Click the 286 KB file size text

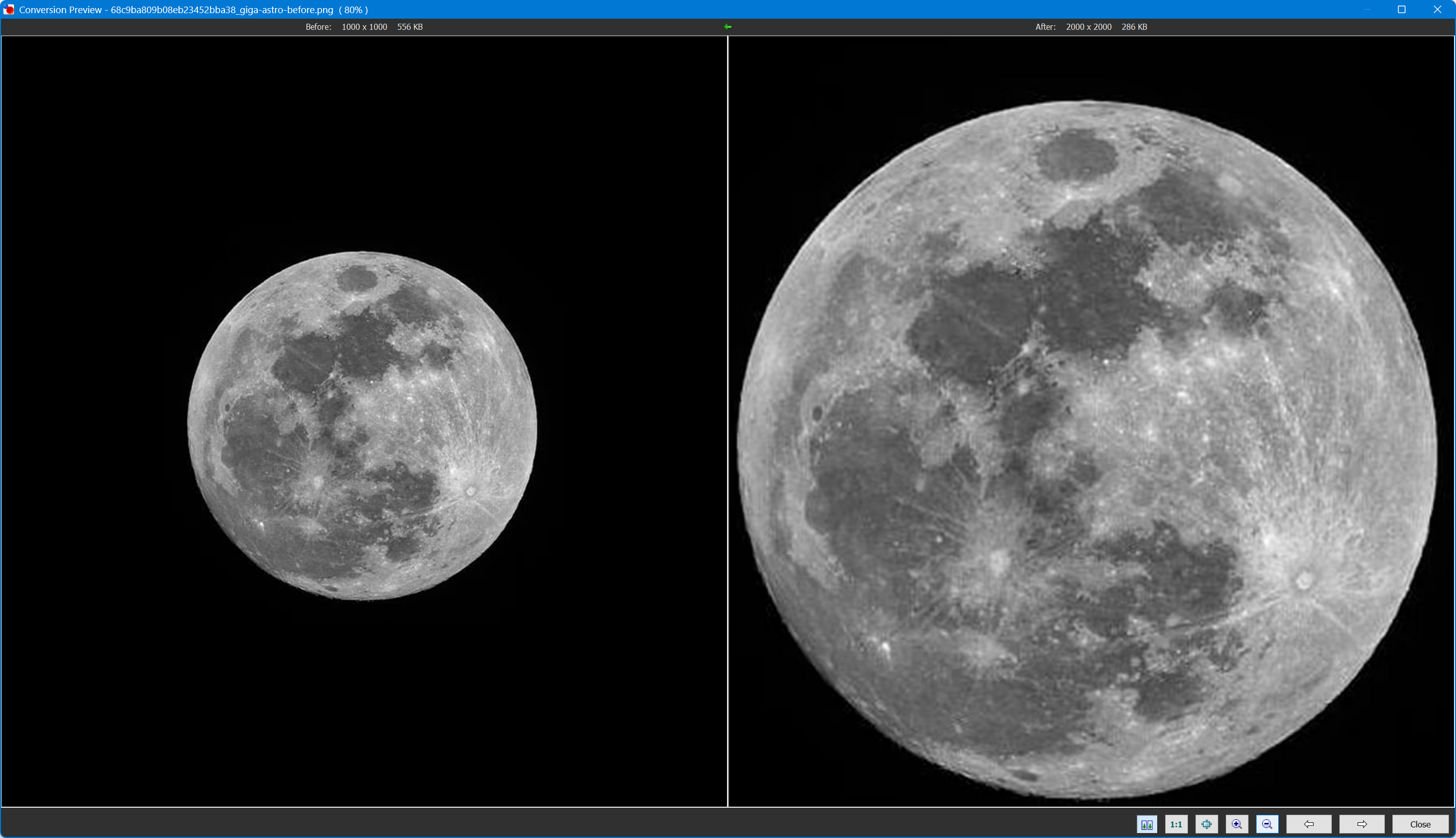click(1134, 26)
